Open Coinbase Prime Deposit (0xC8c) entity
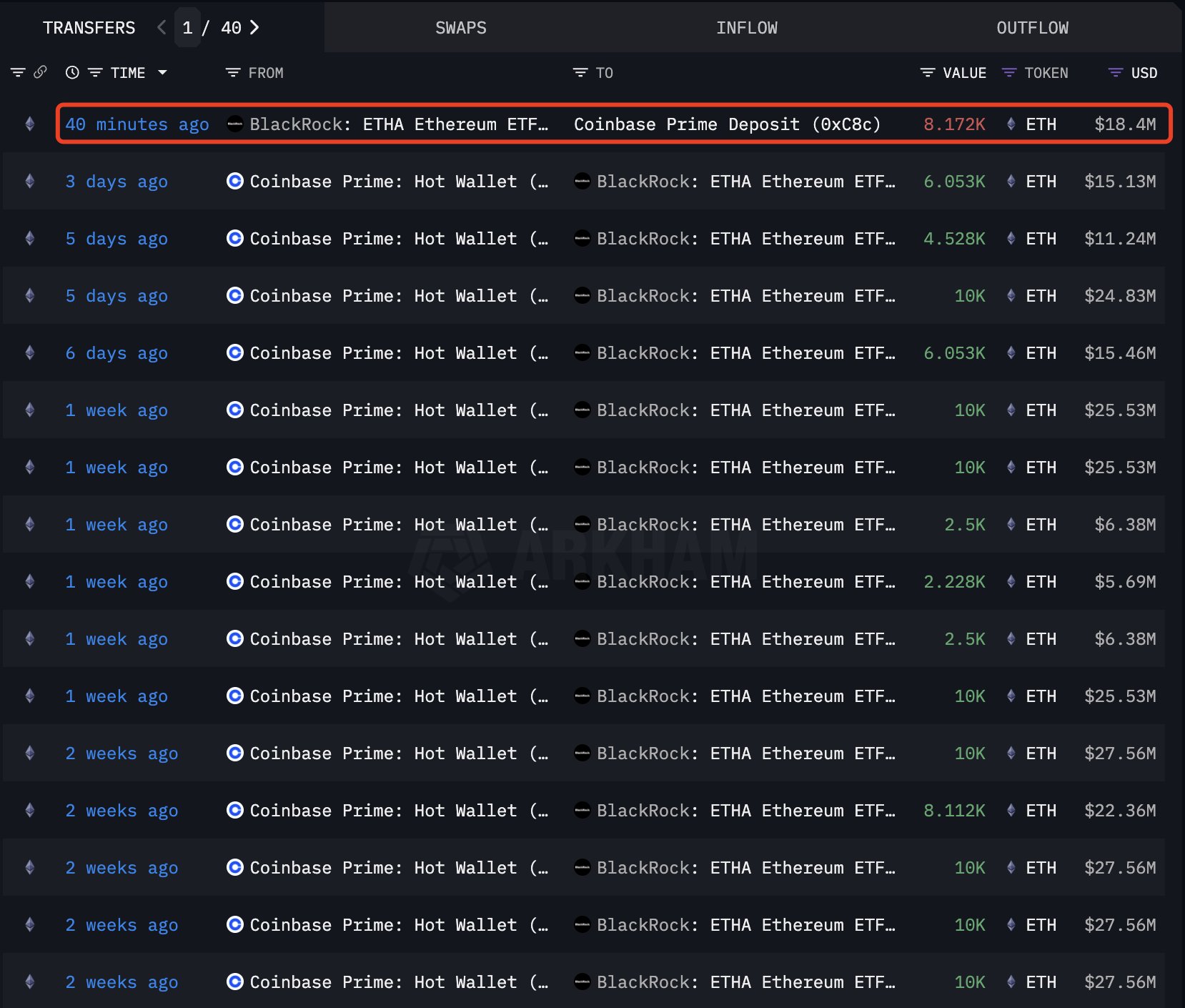The width and height of the screenshot is (1185, 1008). [727, 124]
